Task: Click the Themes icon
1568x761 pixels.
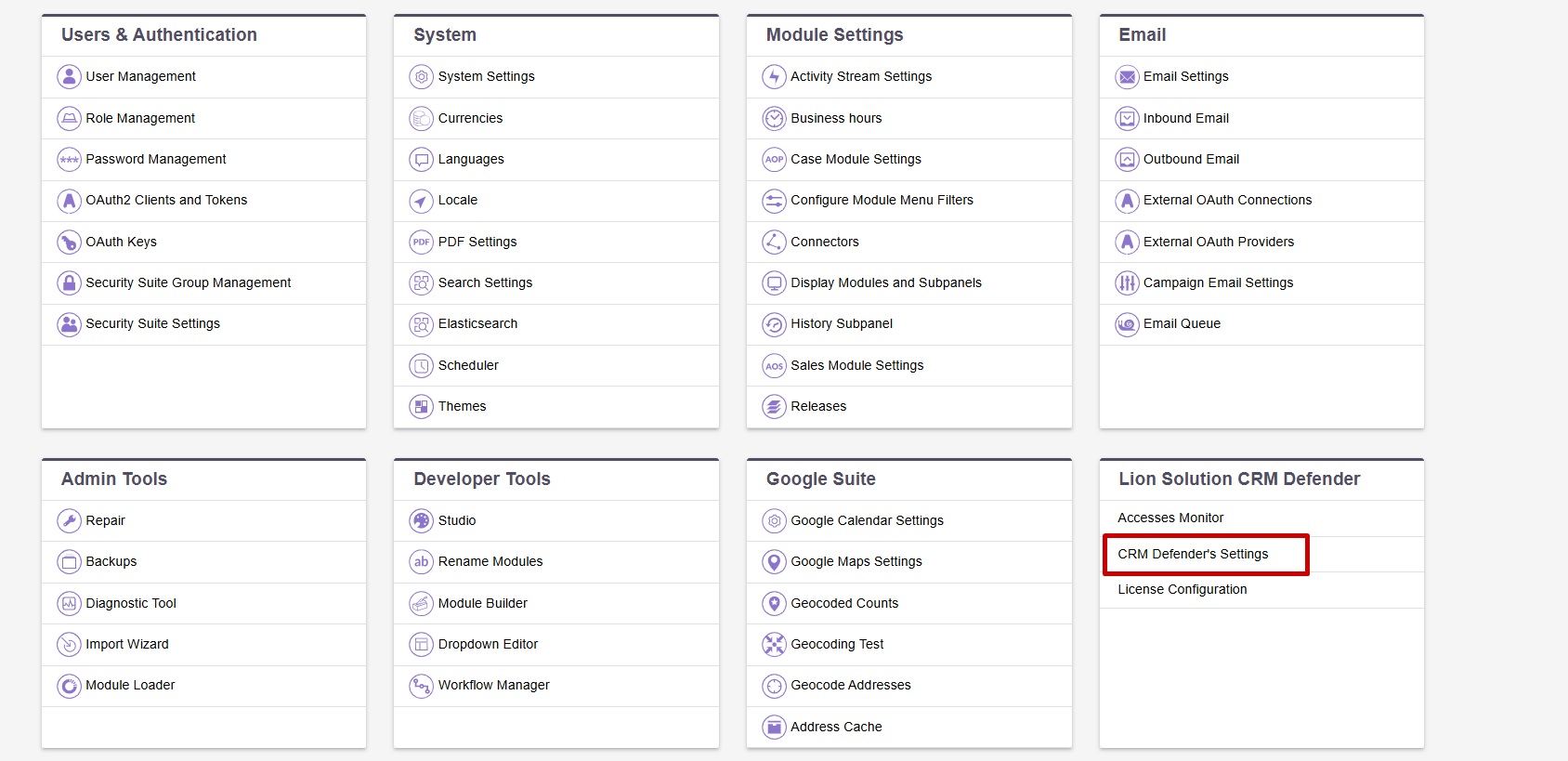Action: 422,406
